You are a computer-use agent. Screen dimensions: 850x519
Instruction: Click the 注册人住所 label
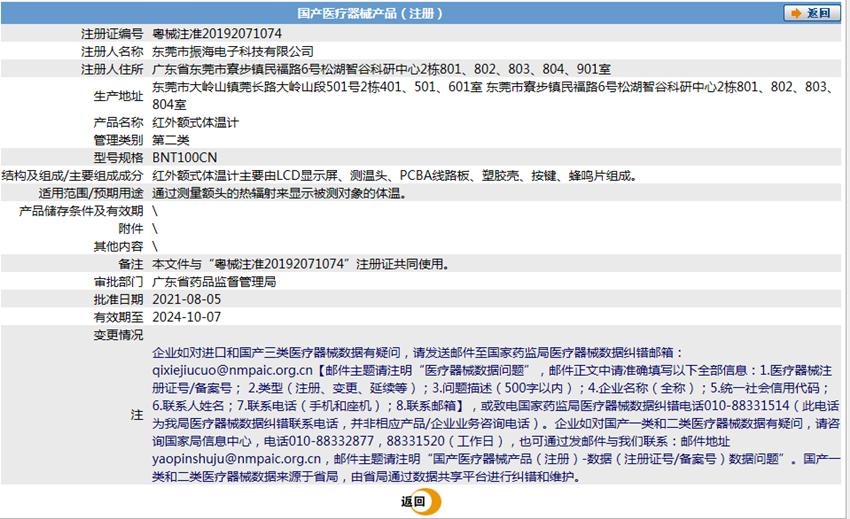[x=112, y=69]
